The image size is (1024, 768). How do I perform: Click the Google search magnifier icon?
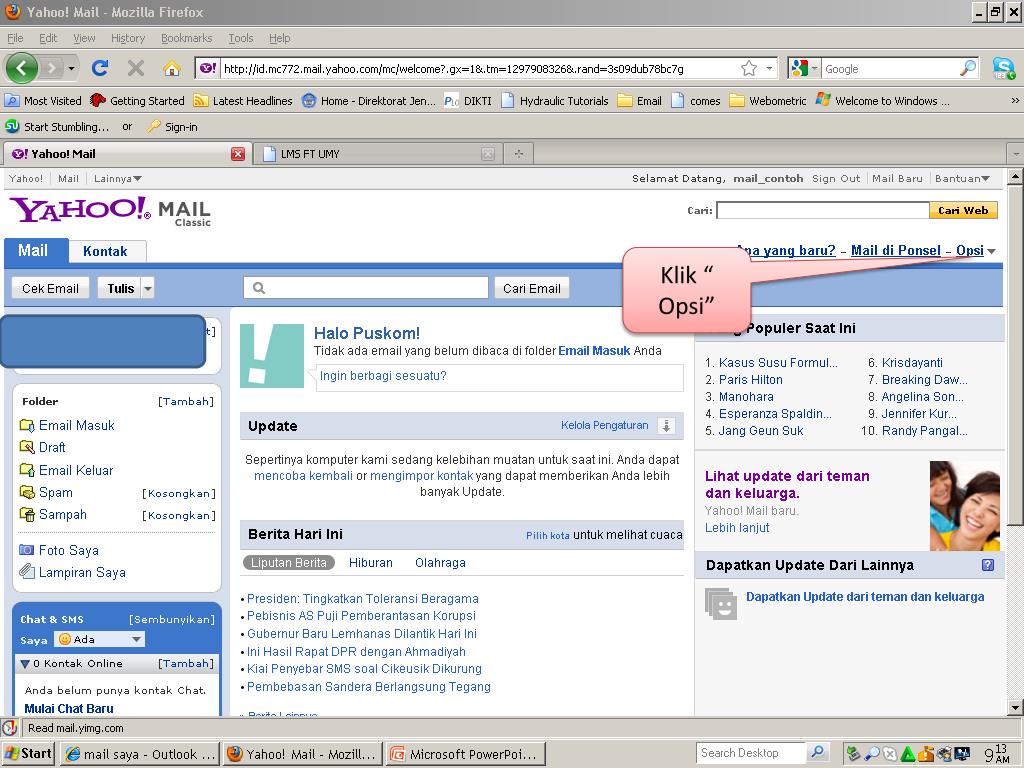(968, 68)
